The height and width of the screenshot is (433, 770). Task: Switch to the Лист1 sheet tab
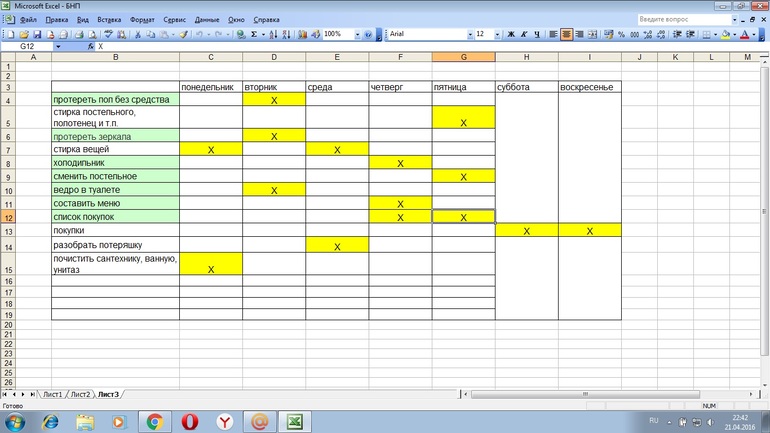pos(52,394)
